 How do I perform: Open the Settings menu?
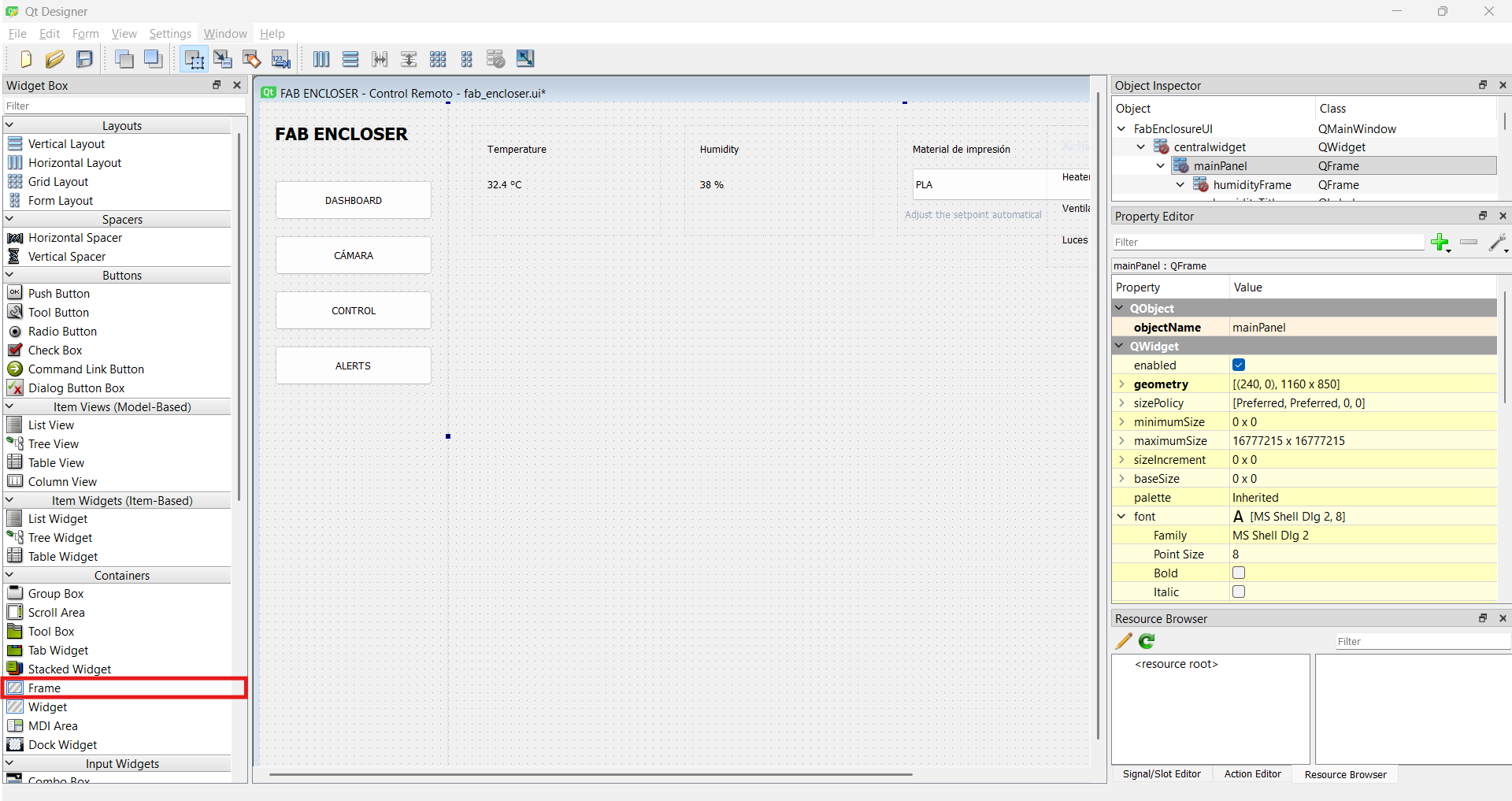point(170,34)
